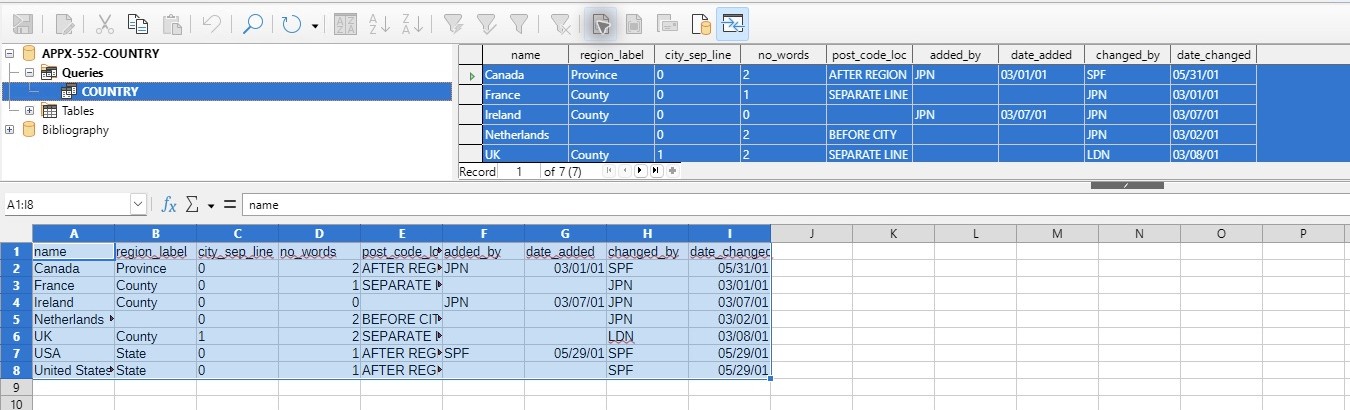Open Find Record with the magnifier icon
Viewport: 1350px width, 410px height.
coord(253,22)
